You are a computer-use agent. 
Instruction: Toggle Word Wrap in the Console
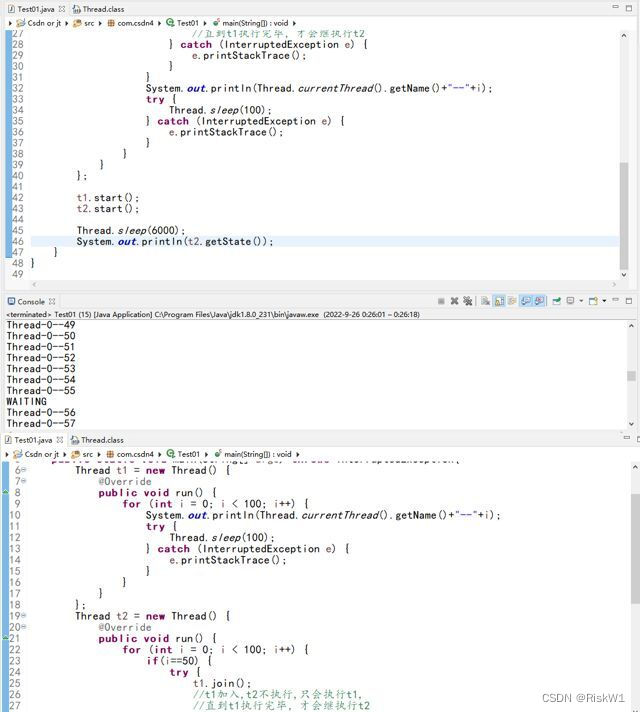tap(512, 301)
